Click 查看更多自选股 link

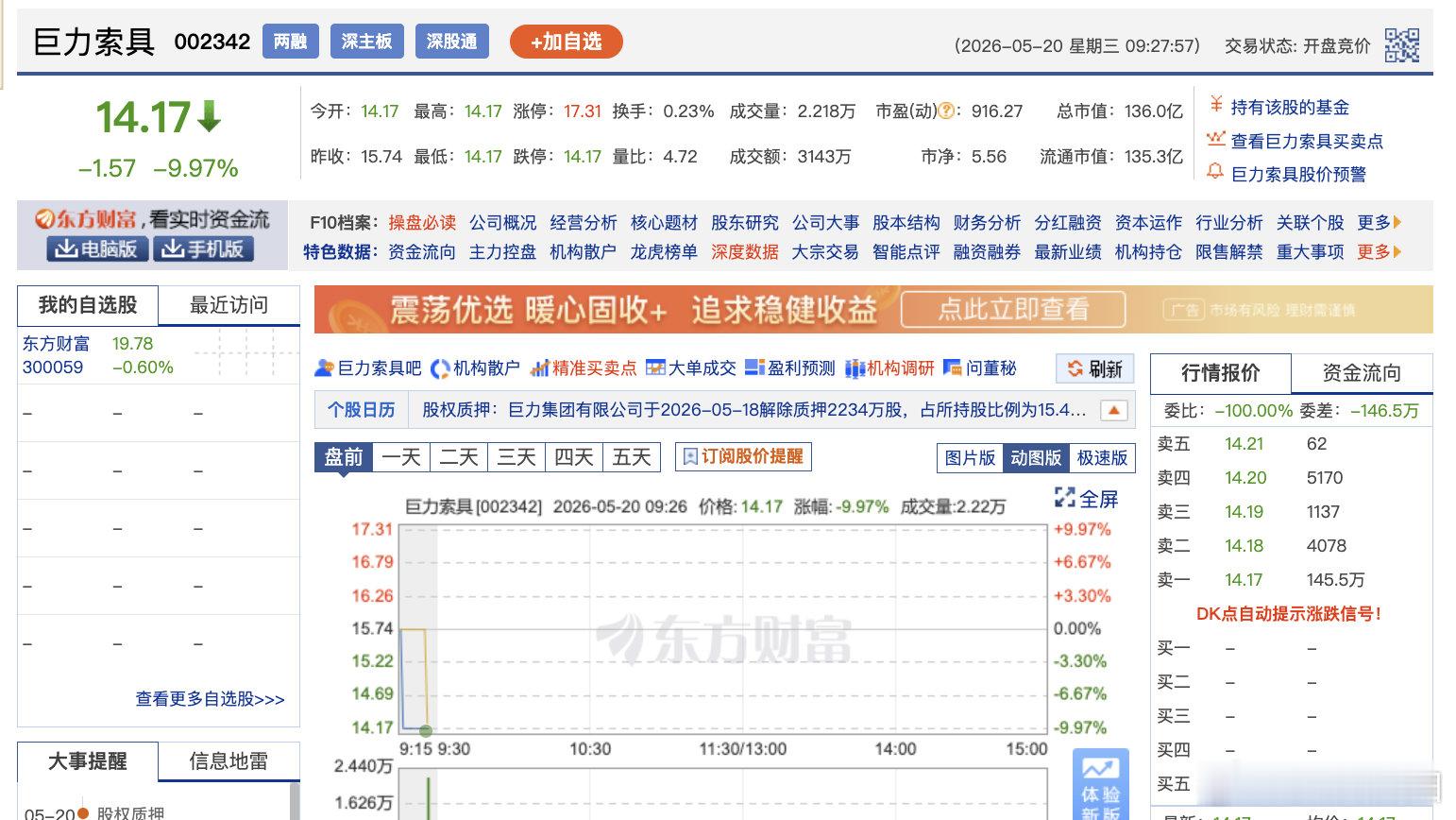(x=210, y=699)
